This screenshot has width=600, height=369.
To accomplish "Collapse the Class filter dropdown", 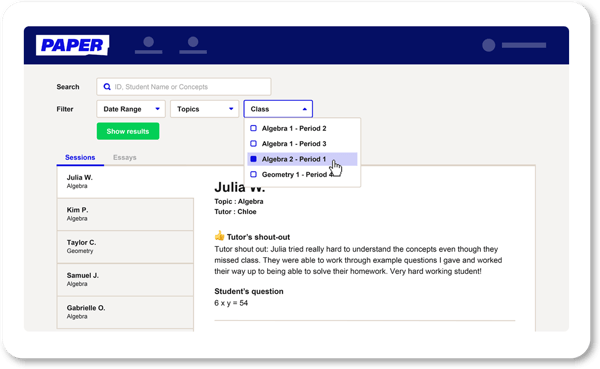I will (278, 109).
